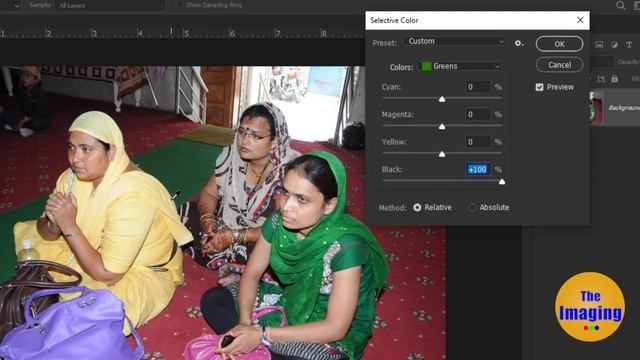This screenshot has width=640, height=360.
Task: Filter layers by pixel layer icon
Action: click(x=599, y=44)
